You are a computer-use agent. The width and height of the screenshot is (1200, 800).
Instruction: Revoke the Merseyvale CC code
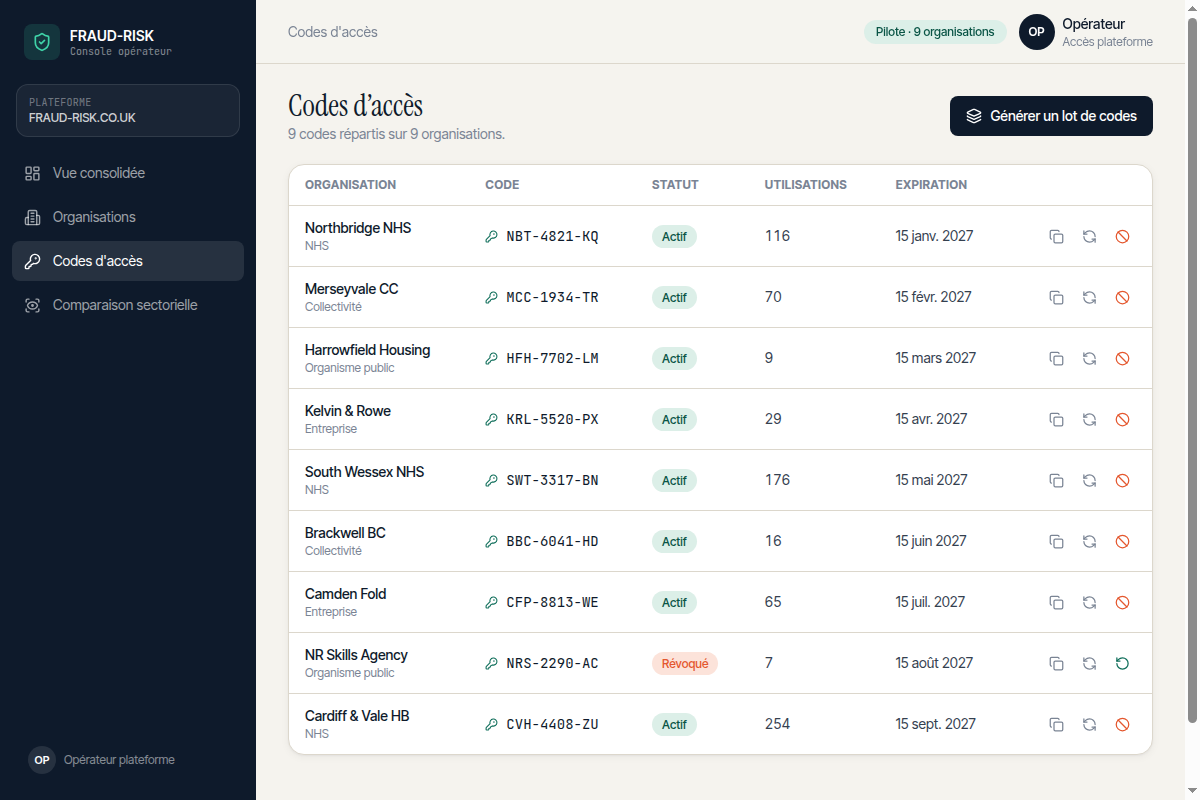point(1122,298)
